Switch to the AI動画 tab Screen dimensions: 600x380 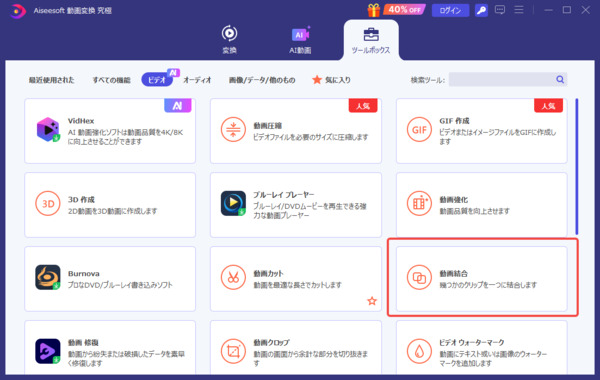[x=300, y=39]
